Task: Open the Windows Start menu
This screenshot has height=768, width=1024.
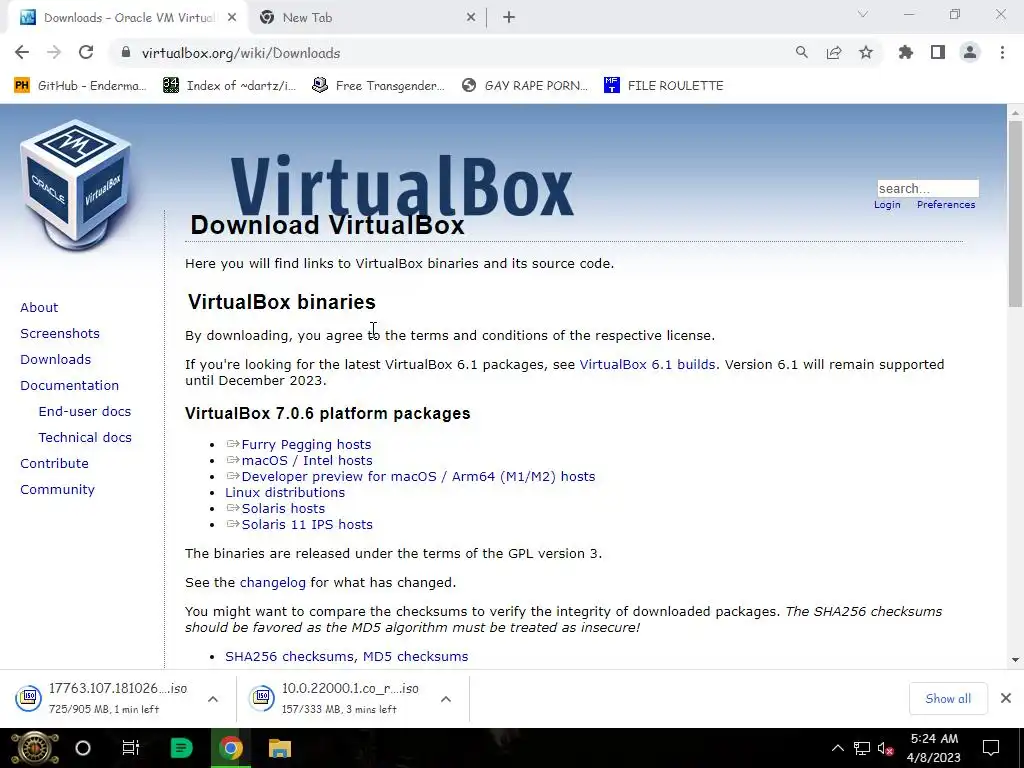Action: click(35, 748)
